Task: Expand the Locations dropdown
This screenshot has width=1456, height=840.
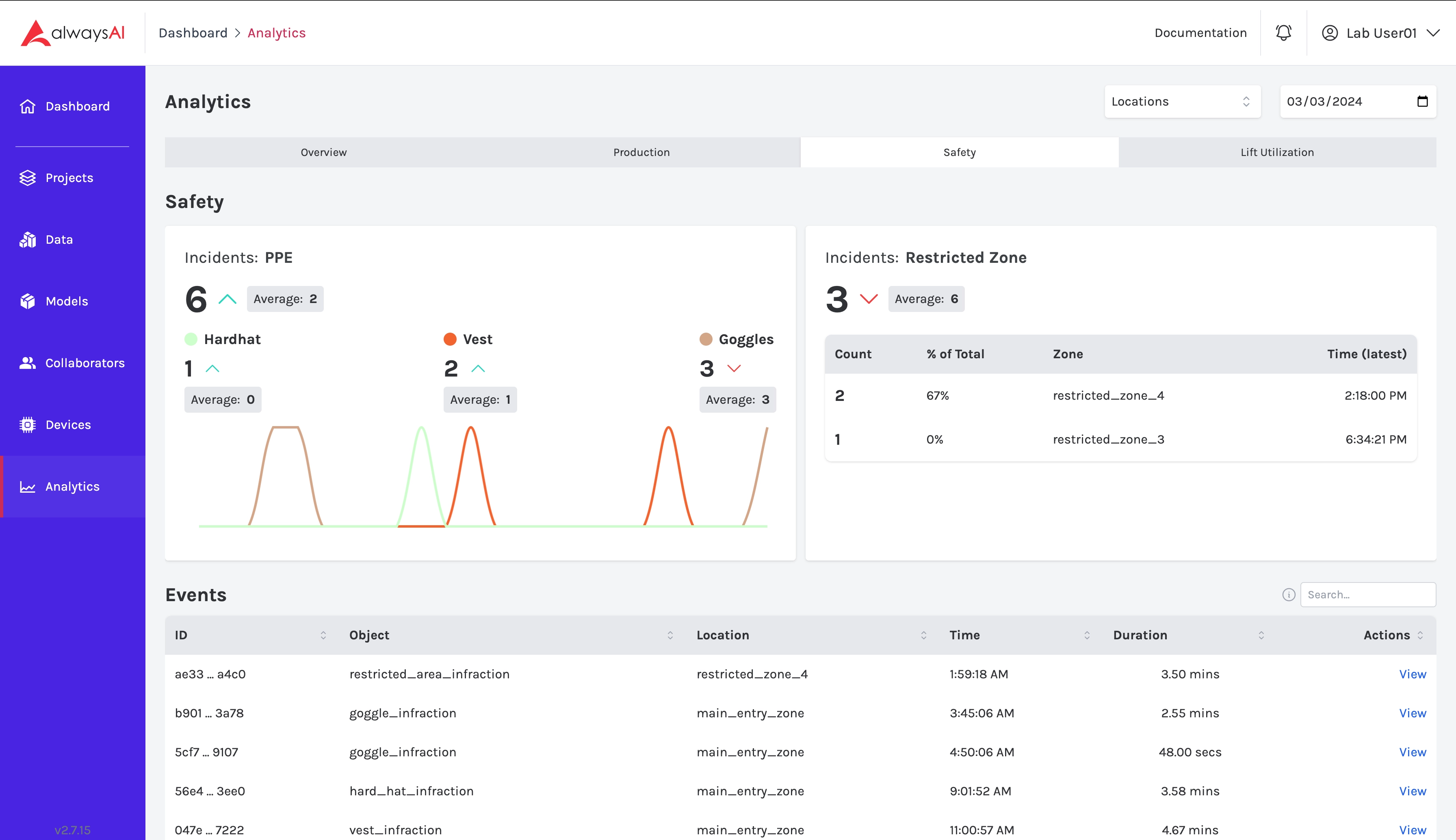Action: (1181, 102)
